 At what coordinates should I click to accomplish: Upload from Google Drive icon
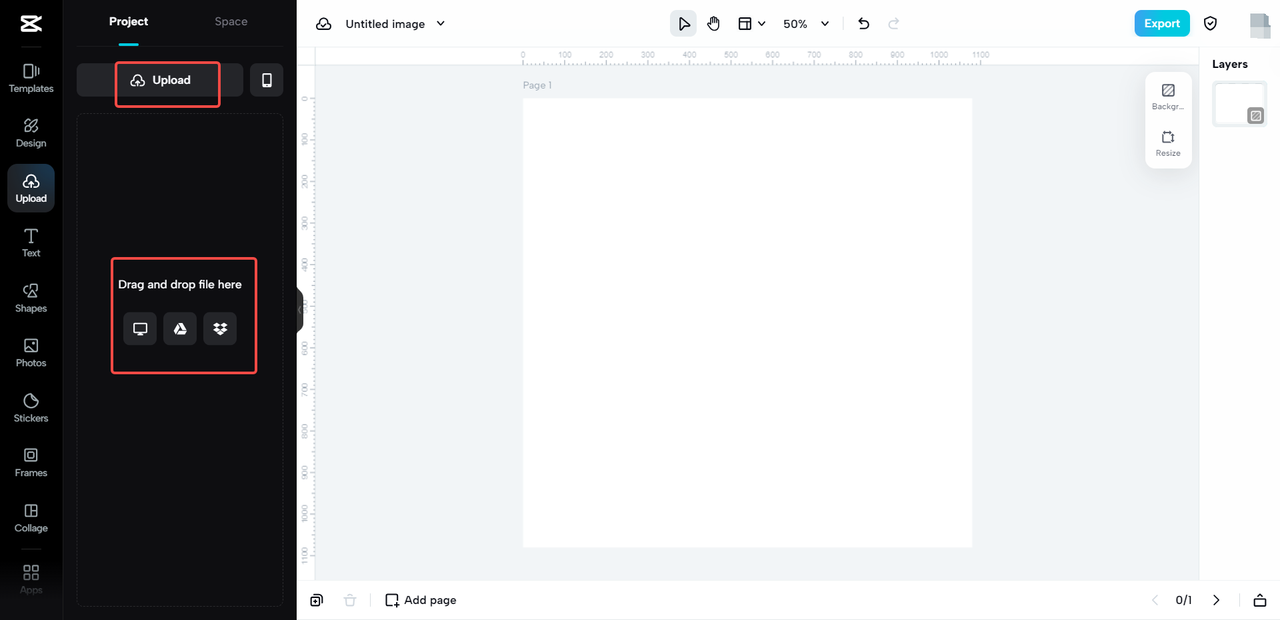click(180, 329)
